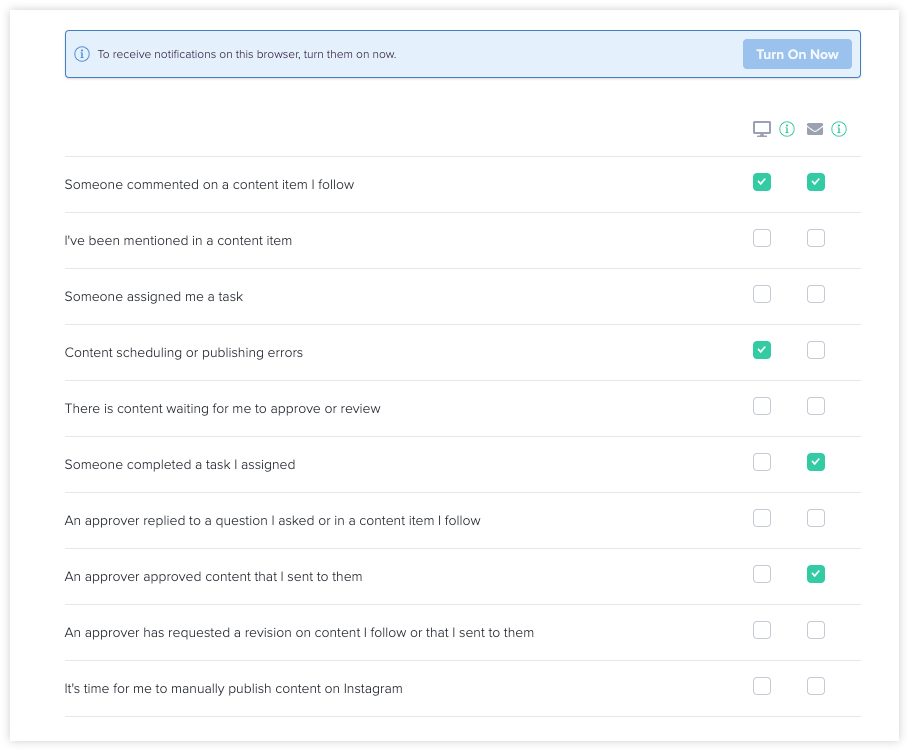
Task: Enable email notification for assigned task
Action: [x=816, y=294]
